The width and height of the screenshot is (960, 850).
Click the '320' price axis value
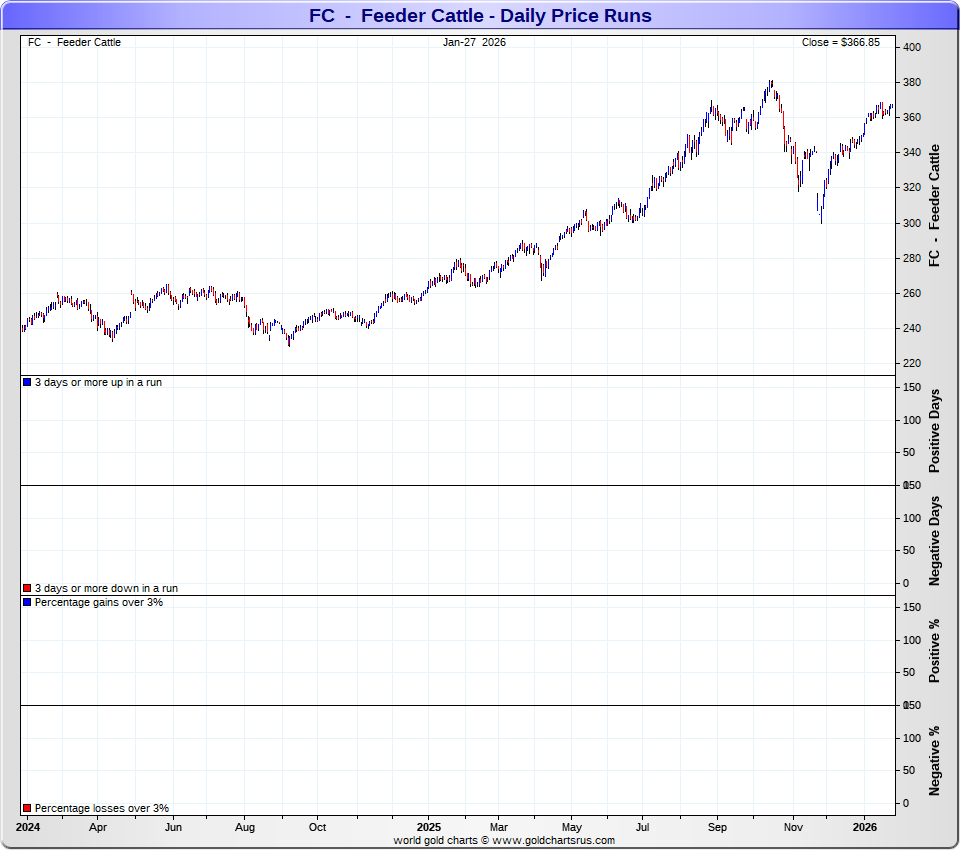(x=912, y=187)
